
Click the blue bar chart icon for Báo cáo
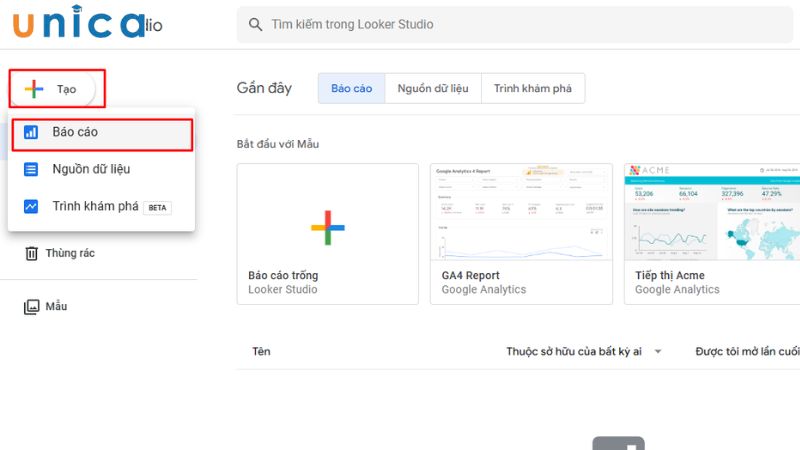tap(31, 133)
